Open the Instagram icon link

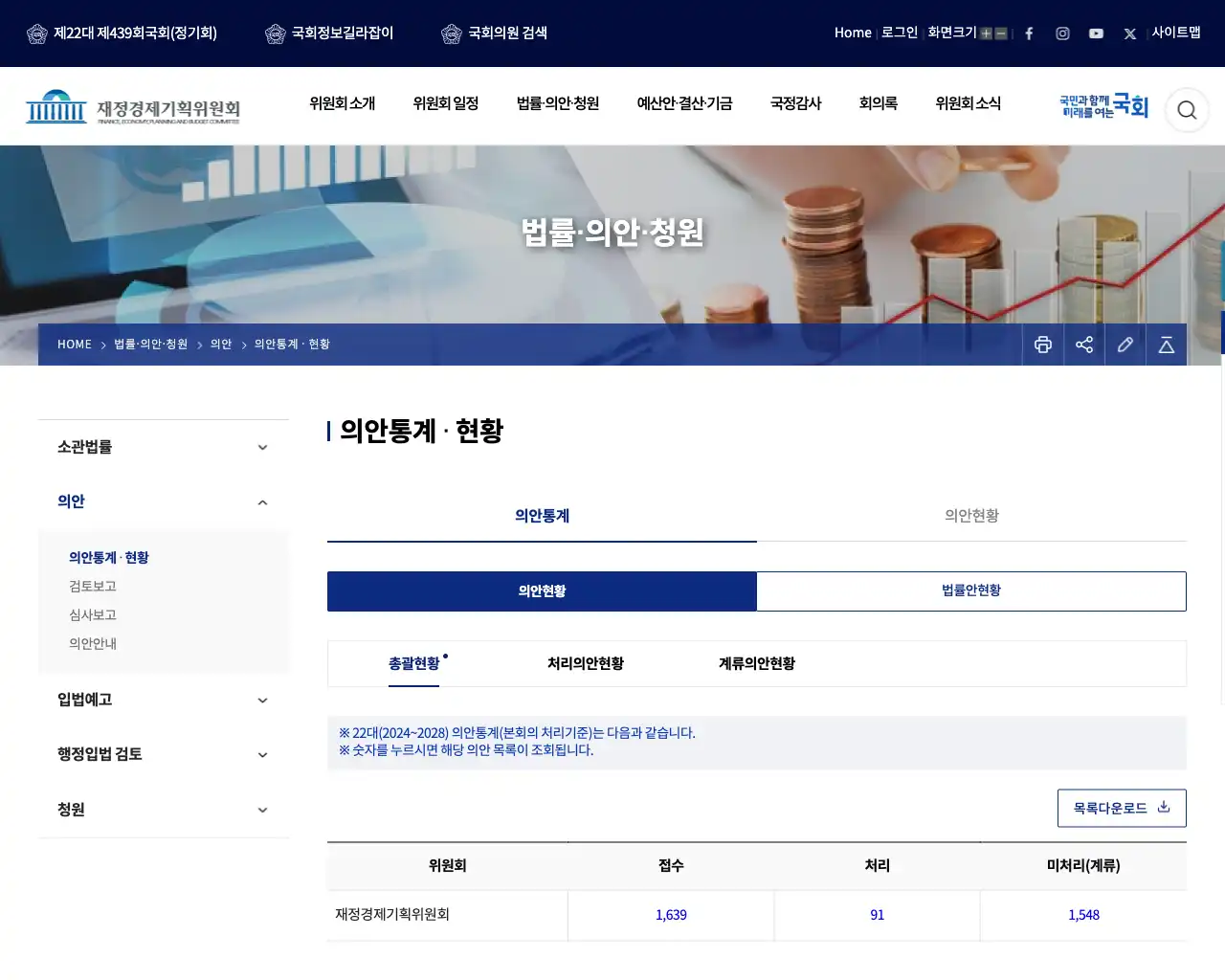click(x=1062, y=33)
